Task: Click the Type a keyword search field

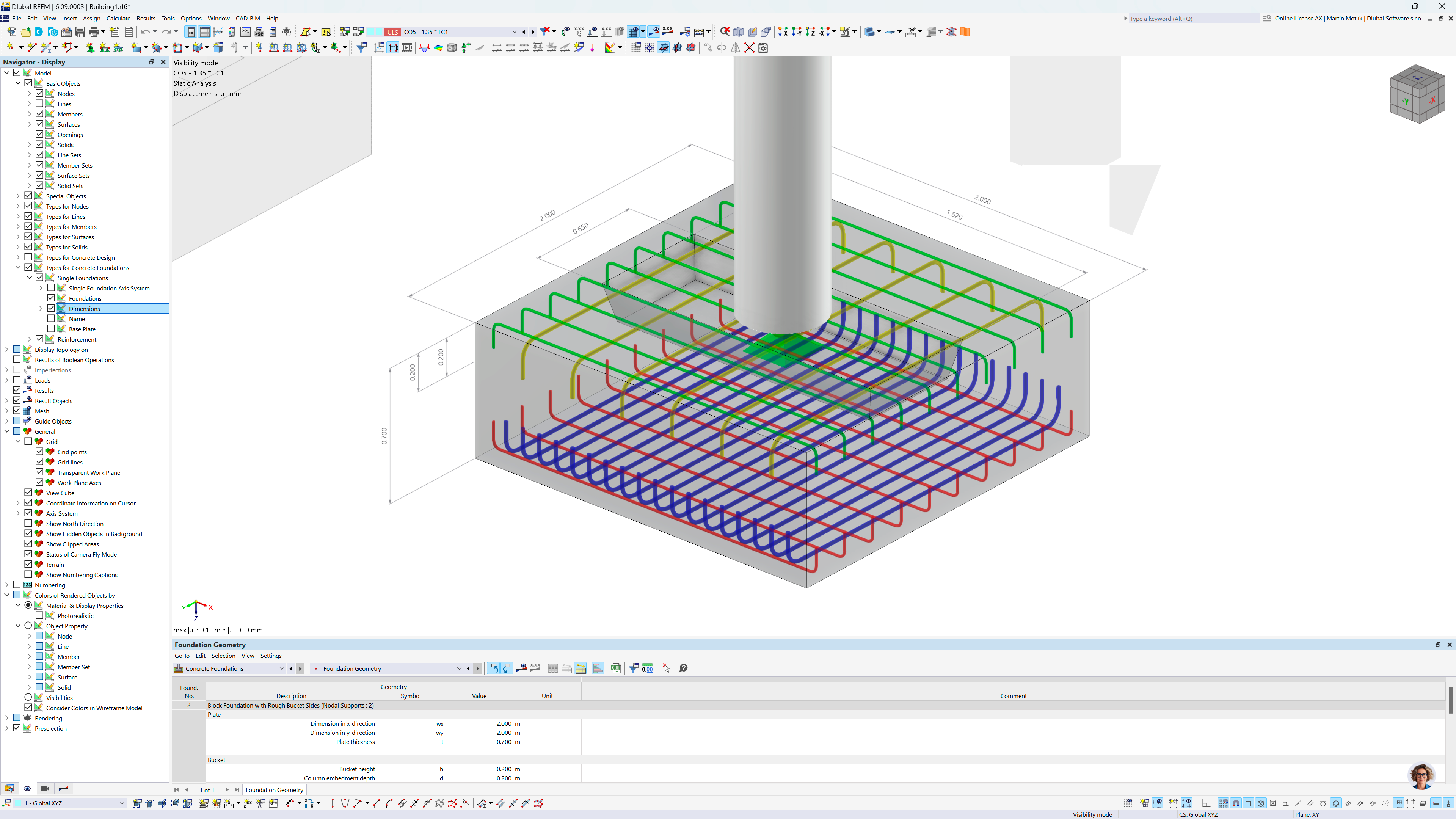Action: (1187, 18)
